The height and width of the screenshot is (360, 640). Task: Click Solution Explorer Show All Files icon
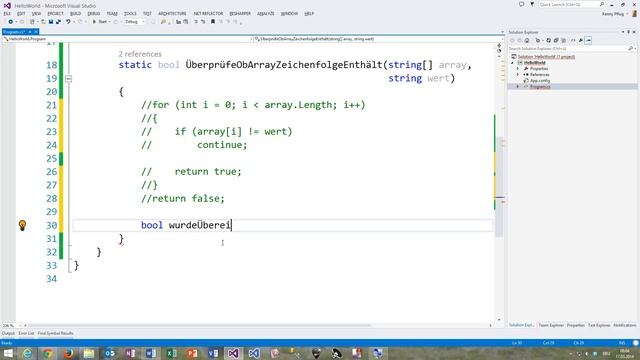[564, 40]
